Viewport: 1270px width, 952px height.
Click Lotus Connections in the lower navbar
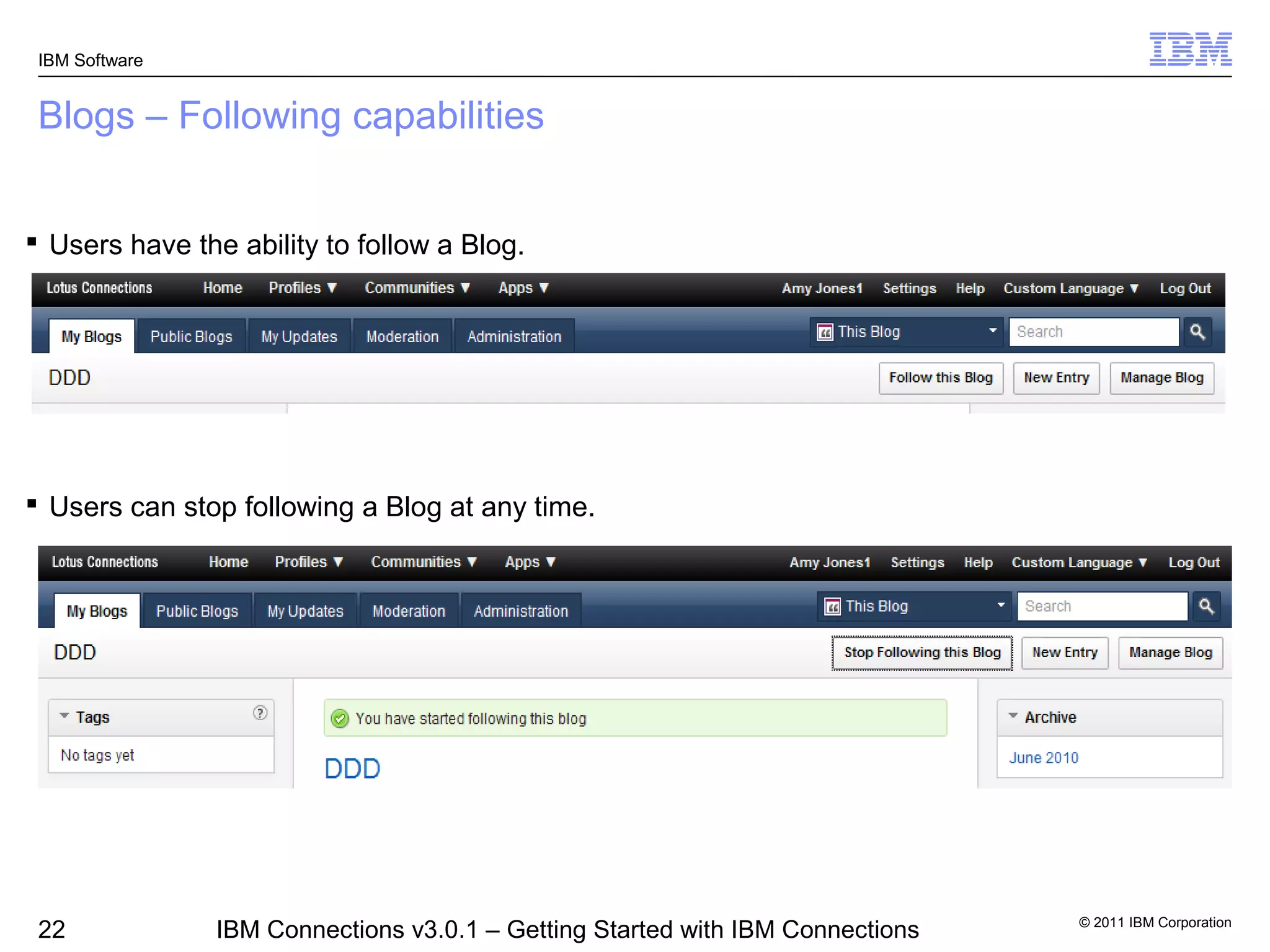(x=105, y=562)
